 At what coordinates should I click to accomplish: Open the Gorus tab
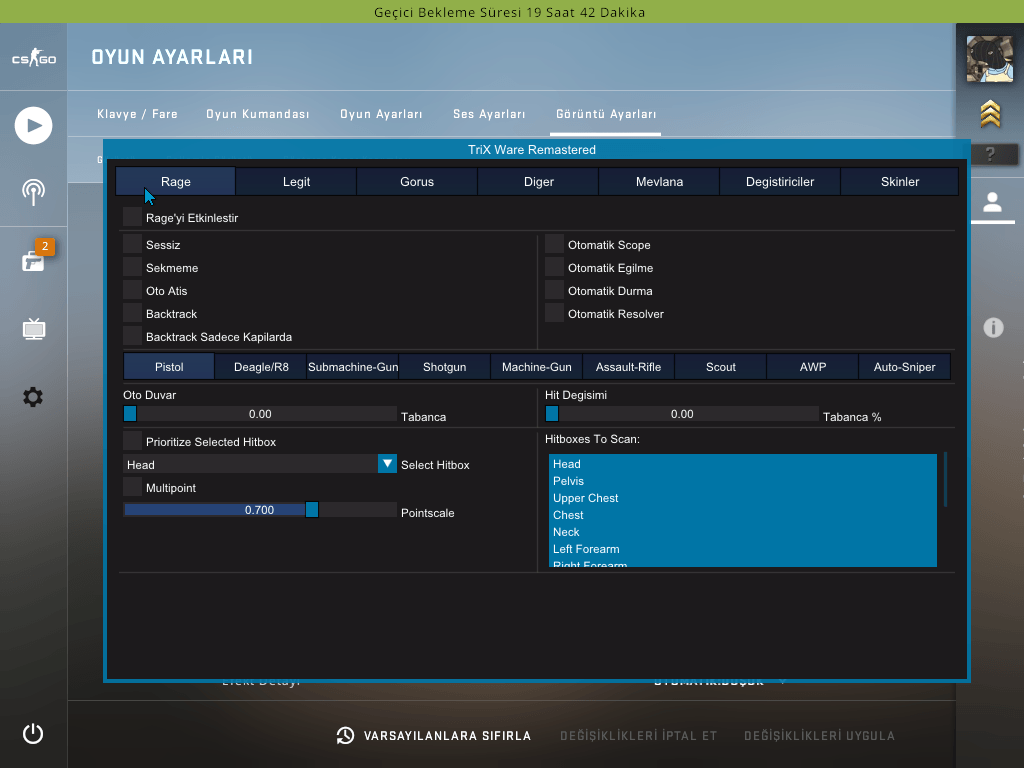[417, 182]
